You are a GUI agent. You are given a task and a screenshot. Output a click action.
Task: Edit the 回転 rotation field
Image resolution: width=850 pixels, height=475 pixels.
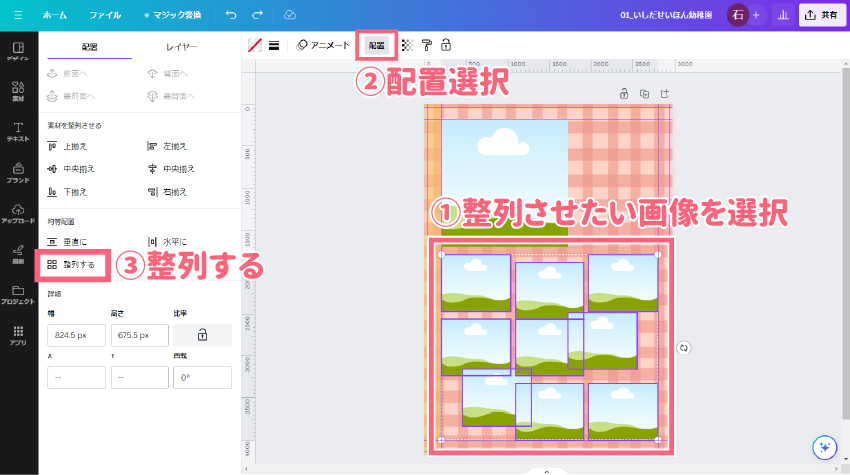click(202, 377)
